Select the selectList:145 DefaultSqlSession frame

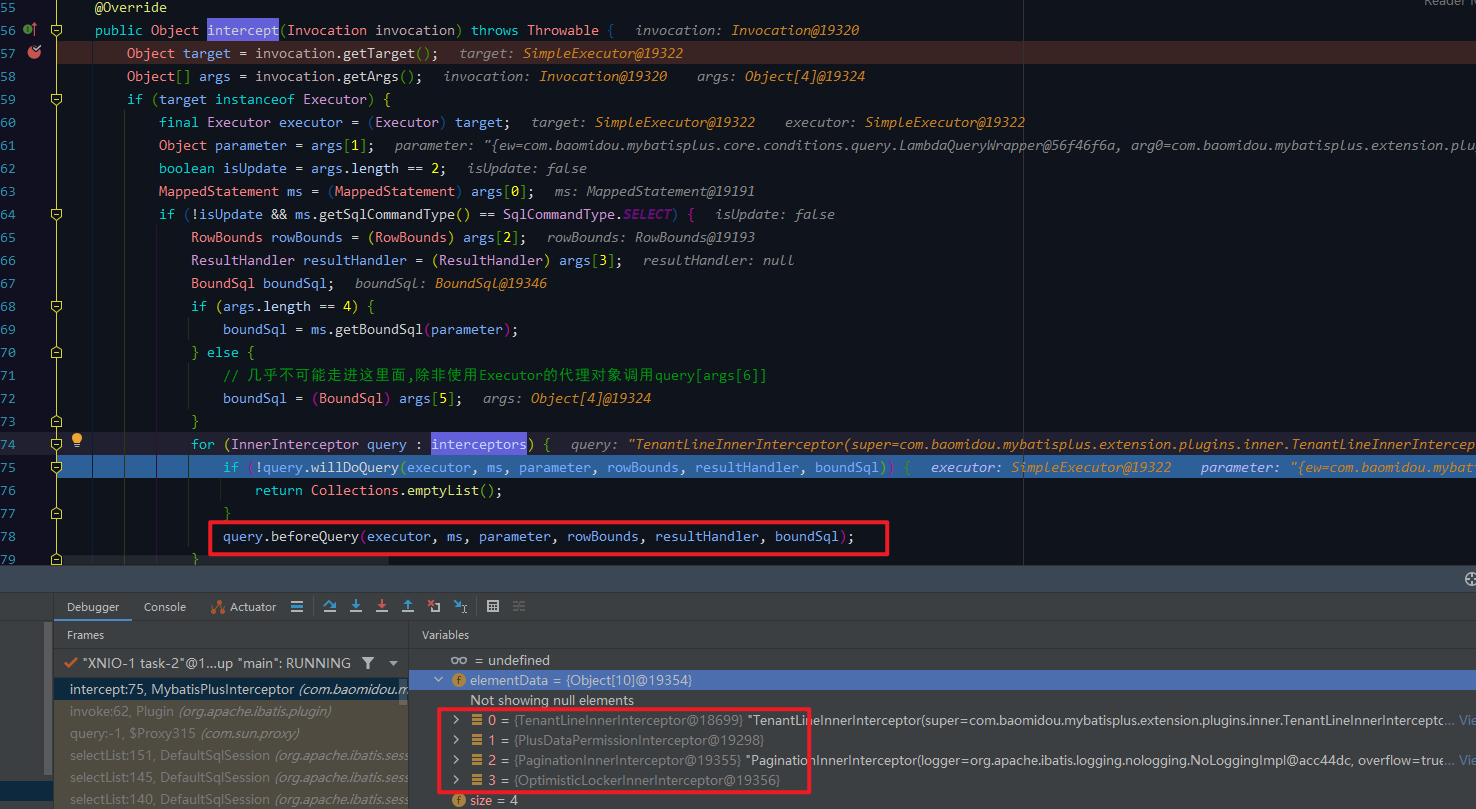pos(230,777)
